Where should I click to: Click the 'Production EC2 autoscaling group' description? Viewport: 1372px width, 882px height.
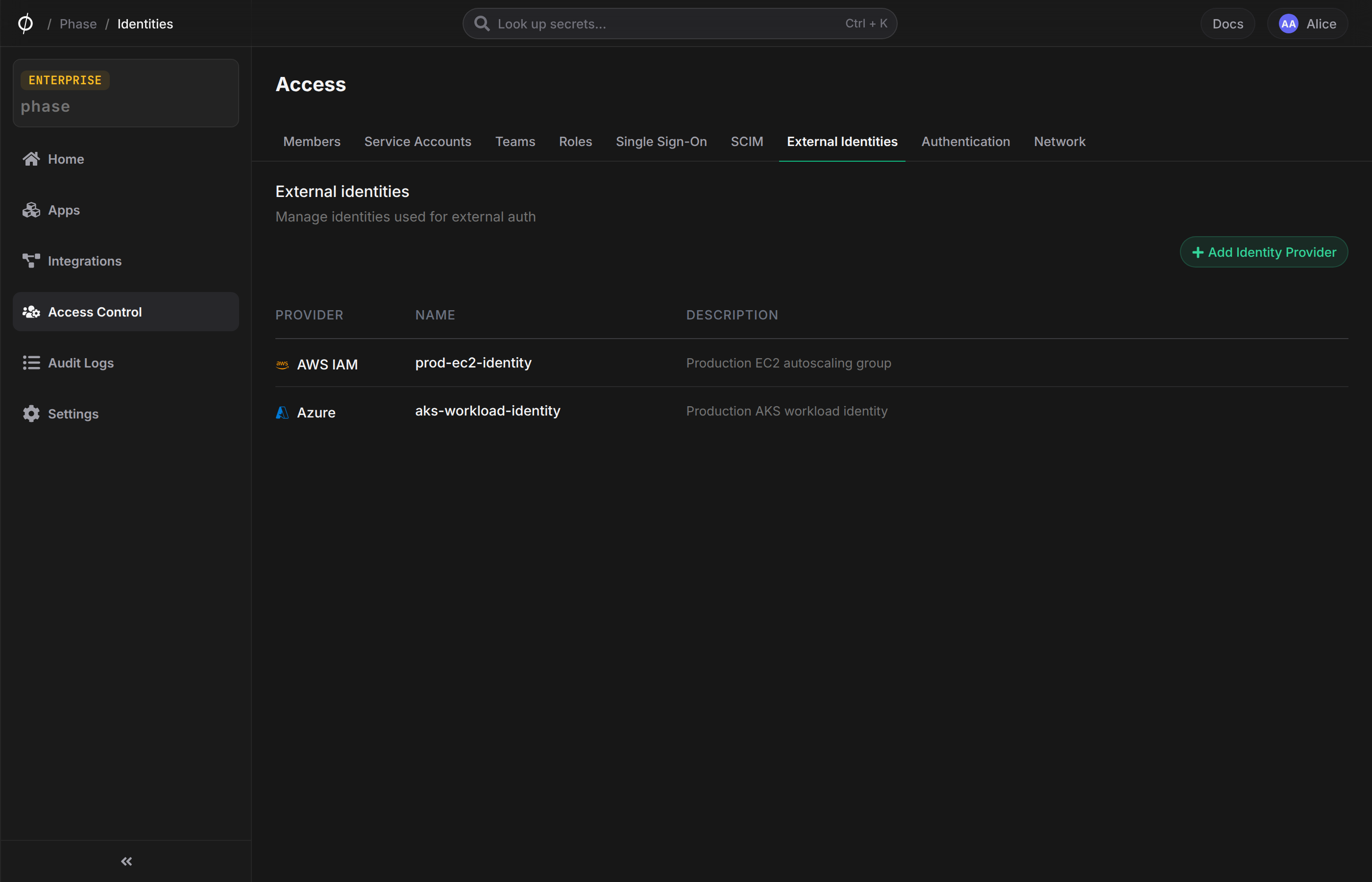[x=788, y=363]
